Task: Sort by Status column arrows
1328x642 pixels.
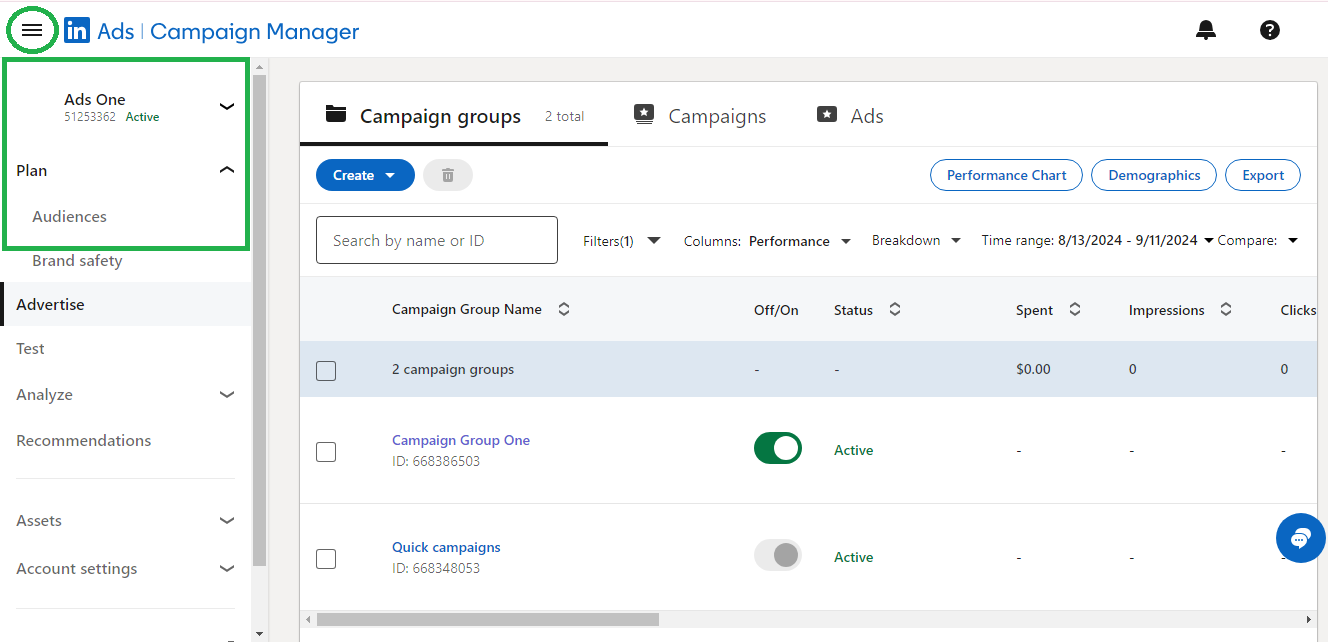Action: point(895,310)
